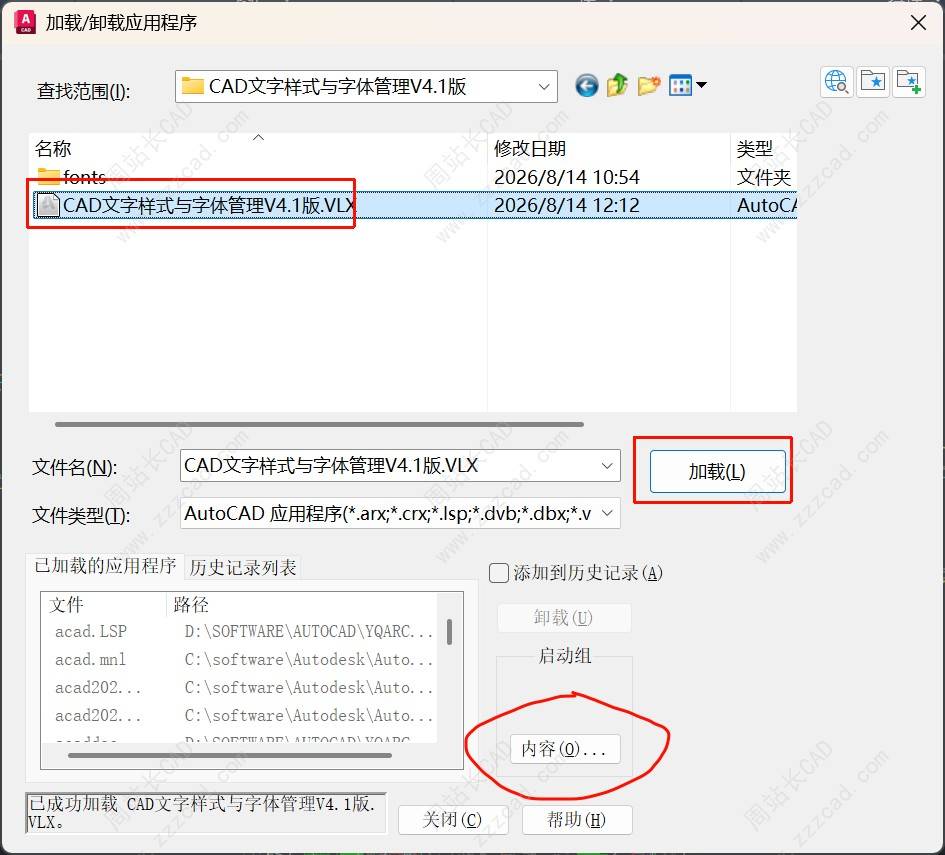The height and width of the screenshot is (855, 945).
Task: Switch to 已加载的应用程序 tab
Action: pyautogui.click(x=105, y=566)
